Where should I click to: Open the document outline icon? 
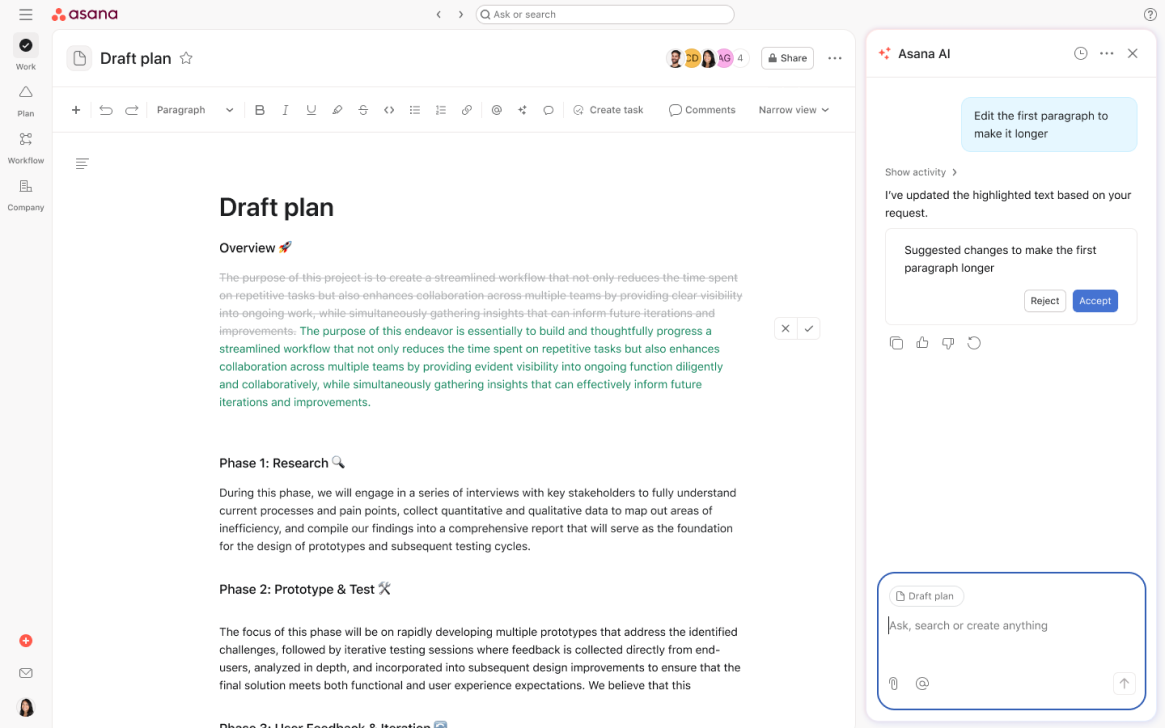[x=82, y=163]
